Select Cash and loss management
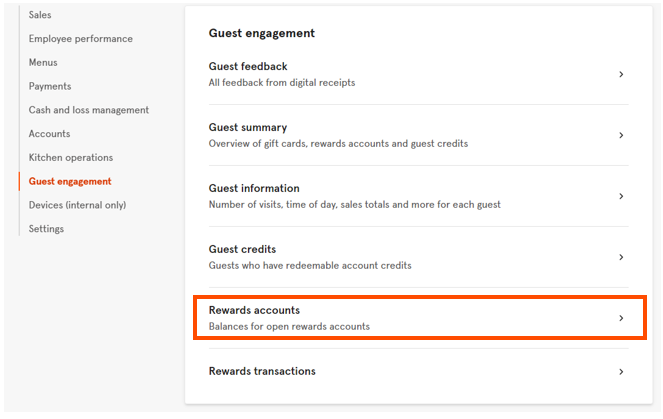The width and height of the screenshot is (663, 419). pyautogui.click(x=88, y=110)
